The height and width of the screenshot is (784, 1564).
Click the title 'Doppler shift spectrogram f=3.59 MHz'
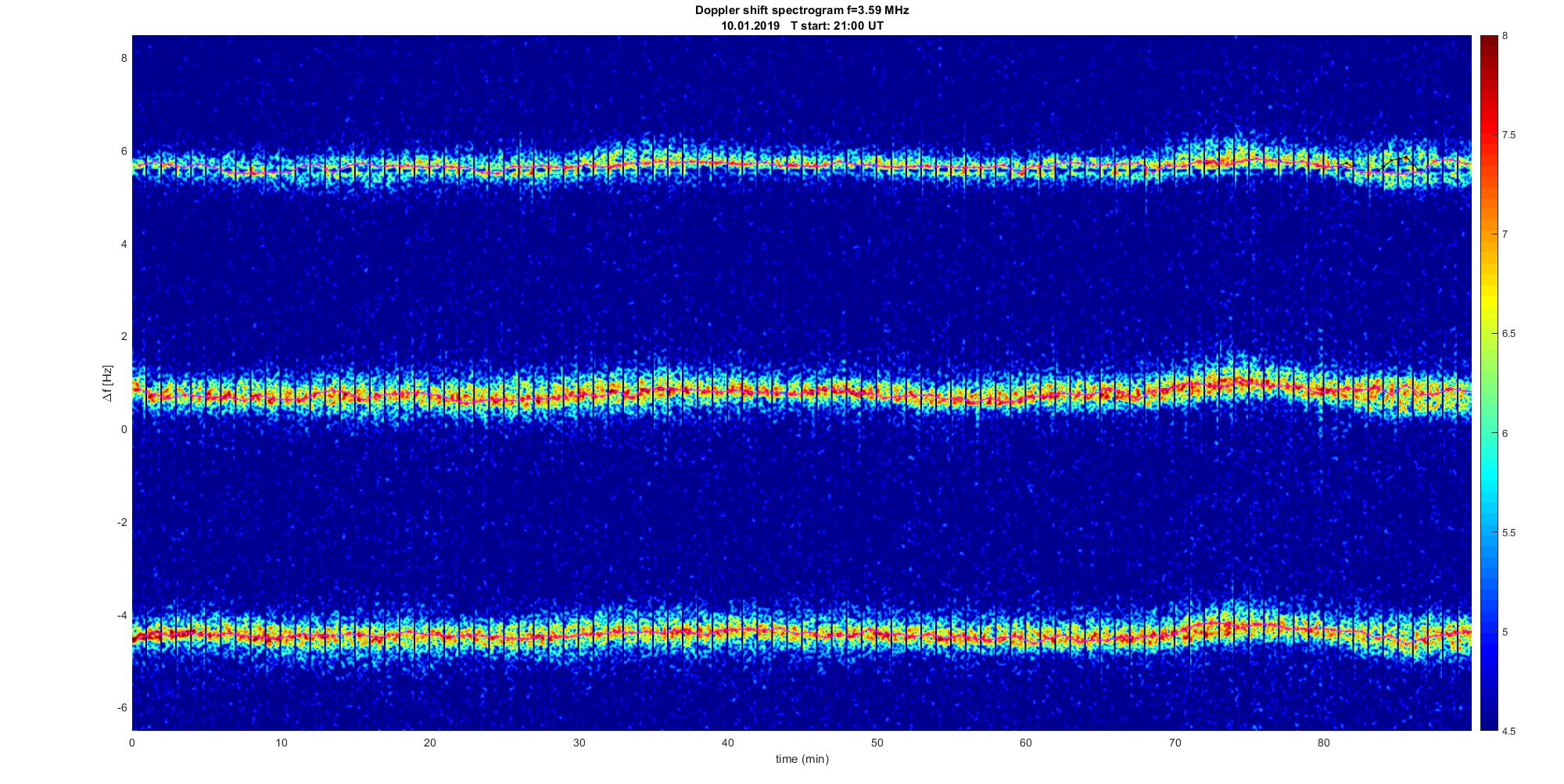(802, 11)
